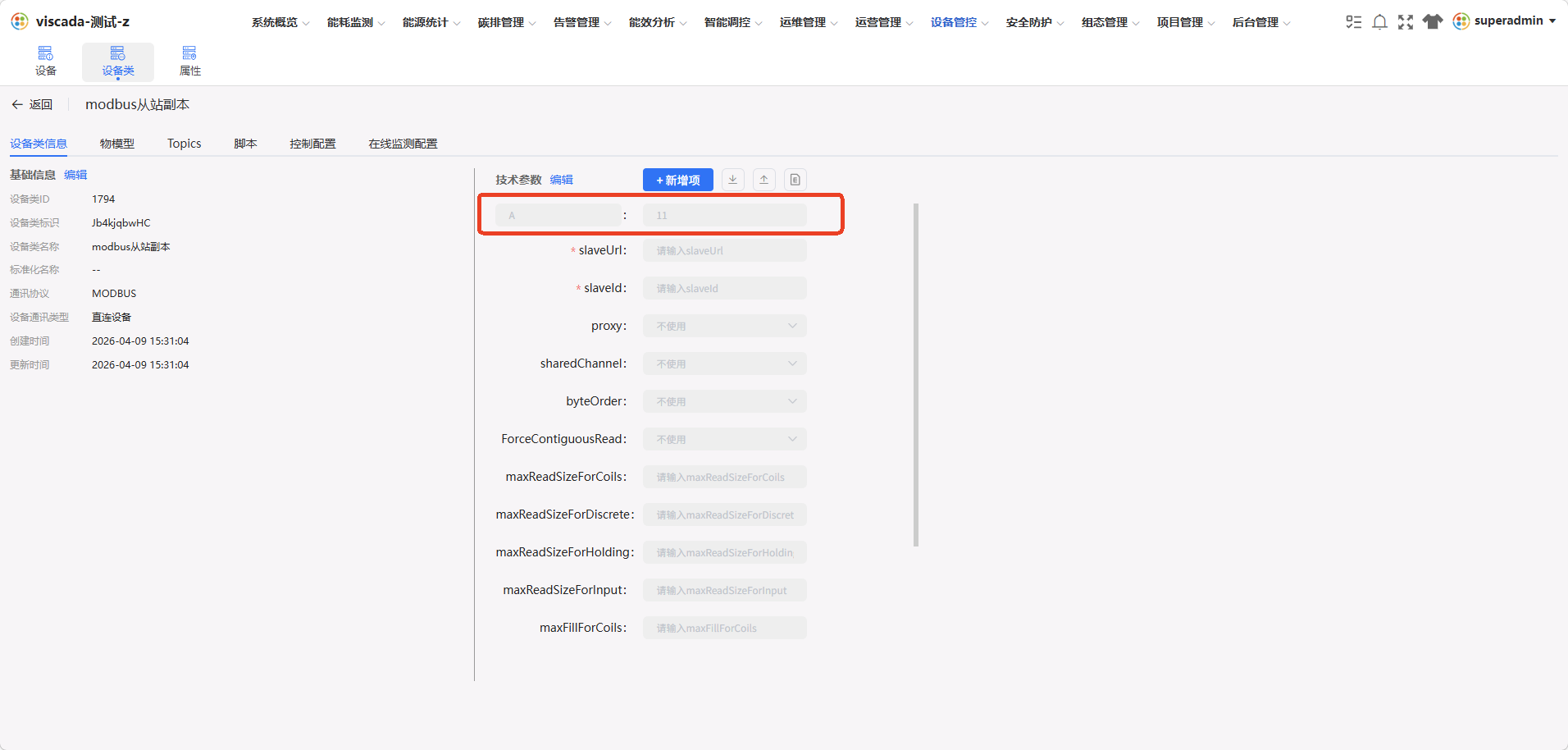Click the protocol value MODBUS
1568x750 pixels.
coord(114,294)
